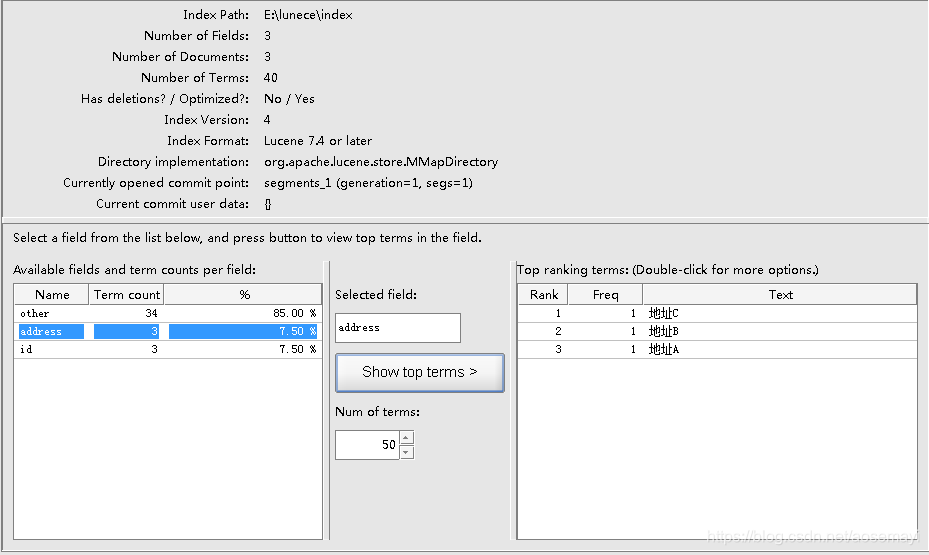Click the Index Version value 4

267,120
